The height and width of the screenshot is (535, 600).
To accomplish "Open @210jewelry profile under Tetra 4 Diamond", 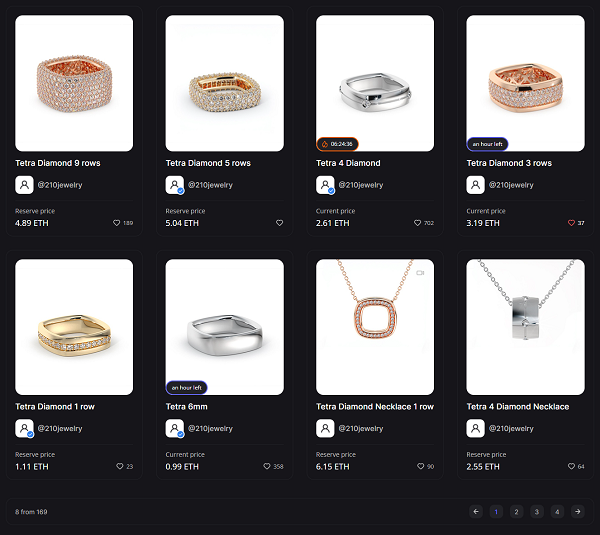I will tap(360, 185).
